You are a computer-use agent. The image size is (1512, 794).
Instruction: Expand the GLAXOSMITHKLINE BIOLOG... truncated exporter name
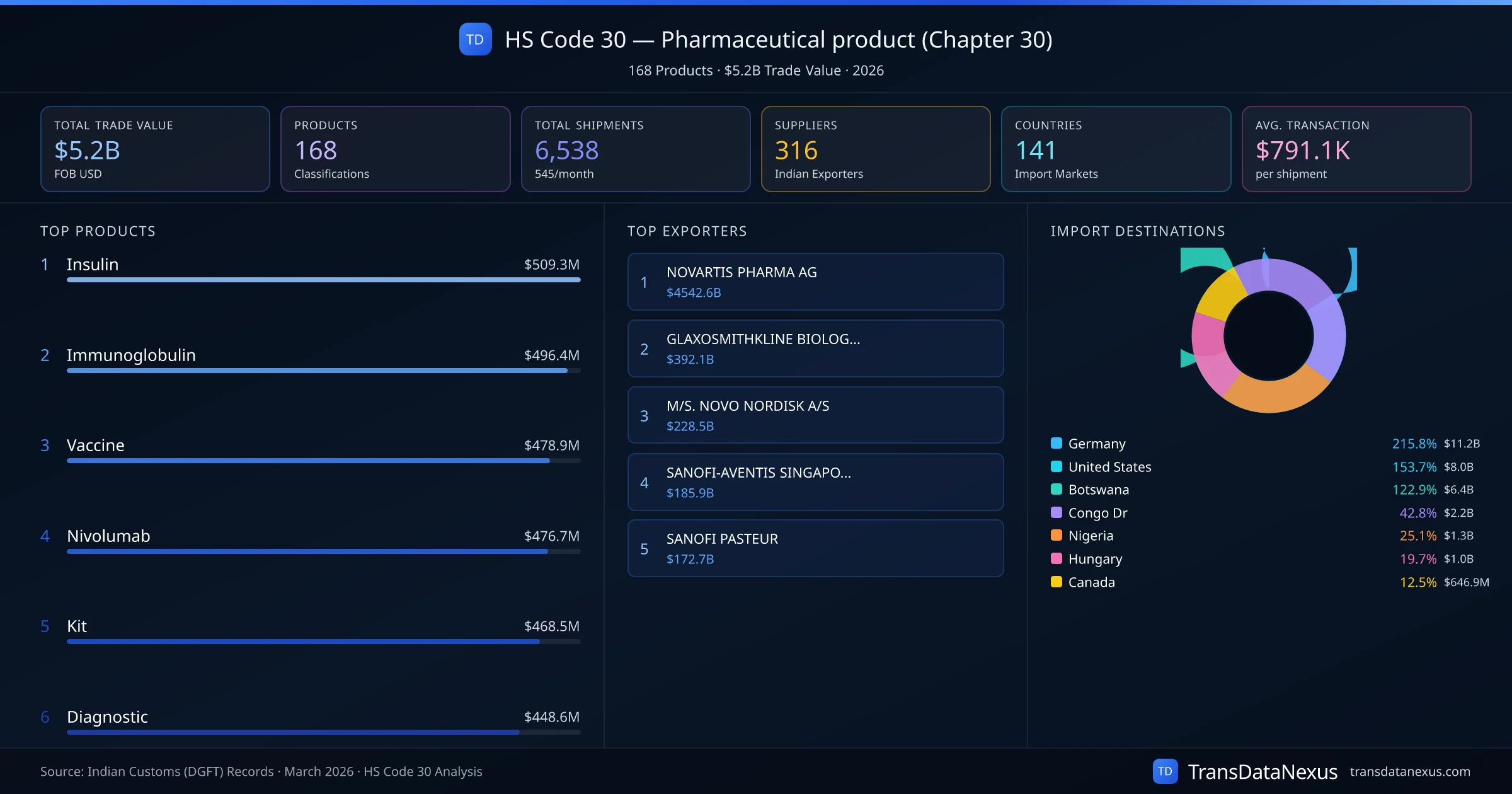point(763,339)
